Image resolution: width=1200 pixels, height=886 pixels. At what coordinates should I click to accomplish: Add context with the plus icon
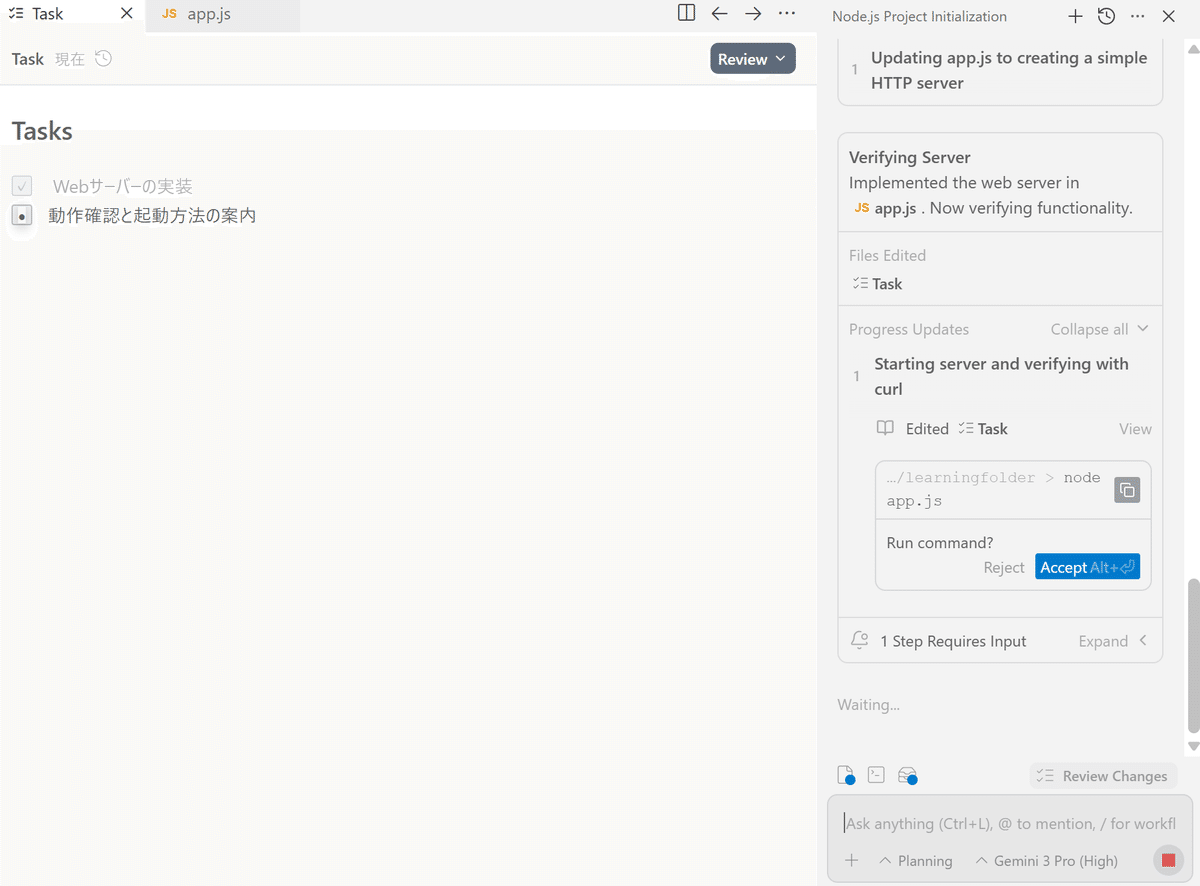852,860
